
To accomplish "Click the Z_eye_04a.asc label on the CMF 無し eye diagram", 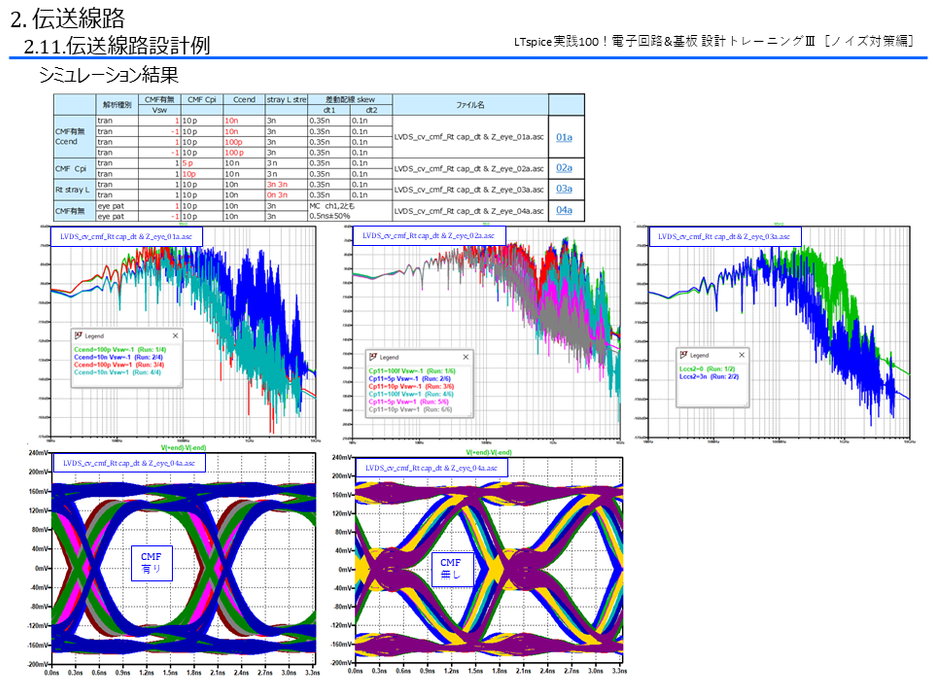I will click(x=431, y=468).
